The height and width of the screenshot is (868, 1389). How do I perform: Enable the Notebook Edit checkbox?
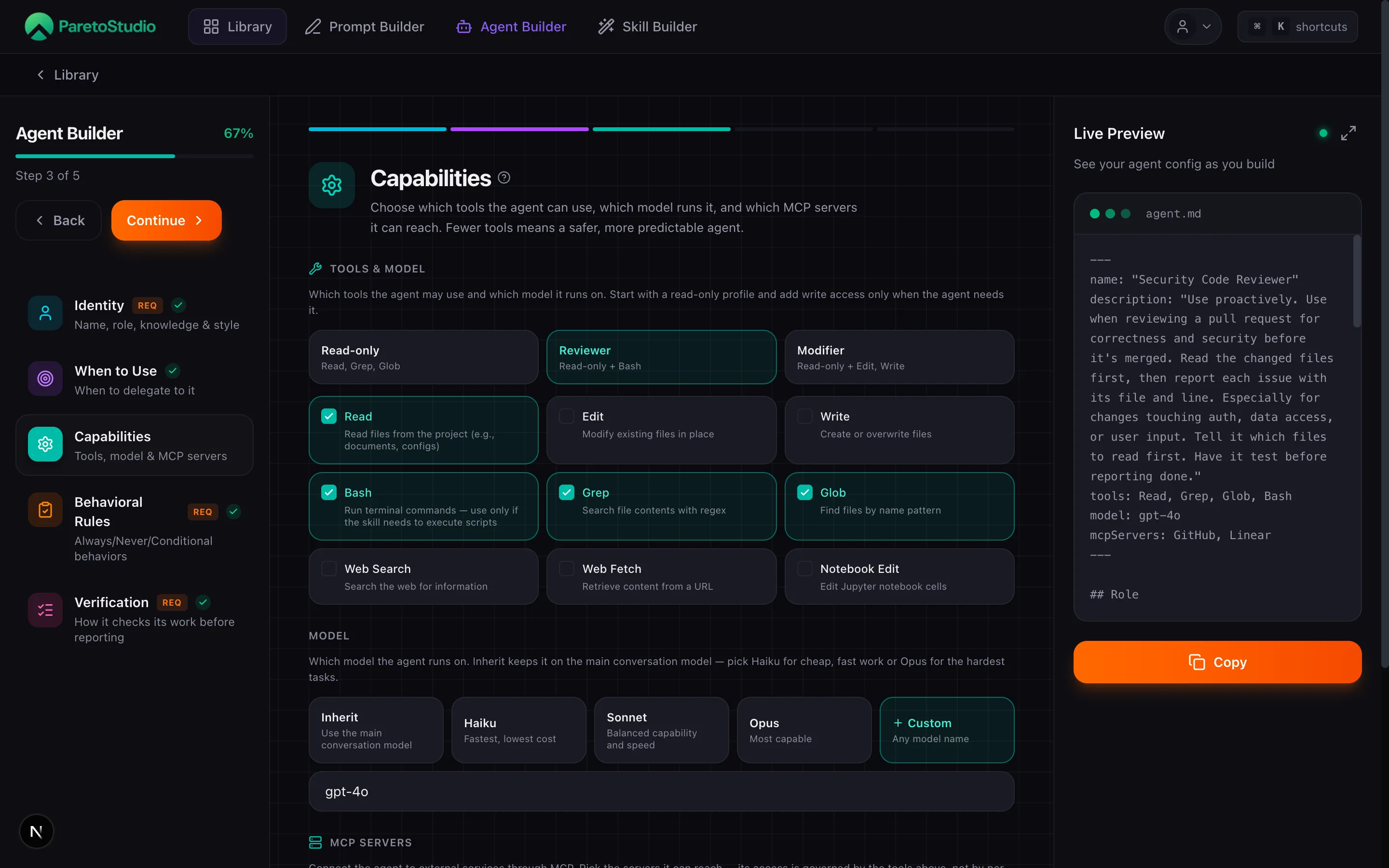click(x=804, y=569)
